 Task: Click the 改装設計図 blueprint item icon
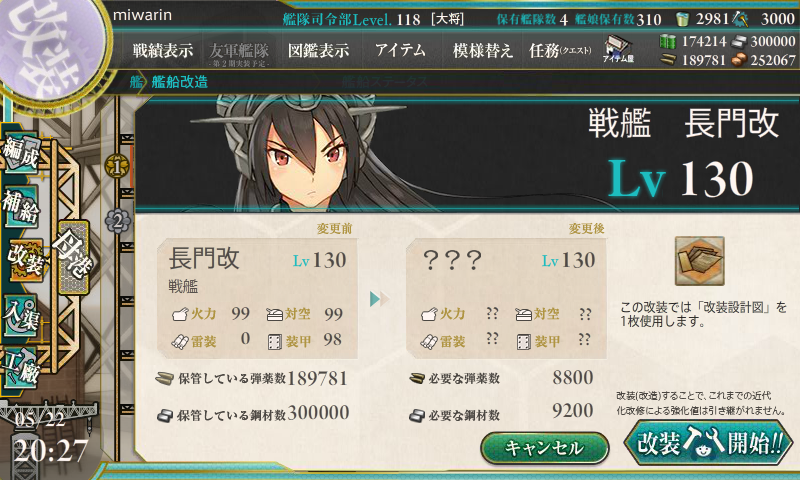699,261
